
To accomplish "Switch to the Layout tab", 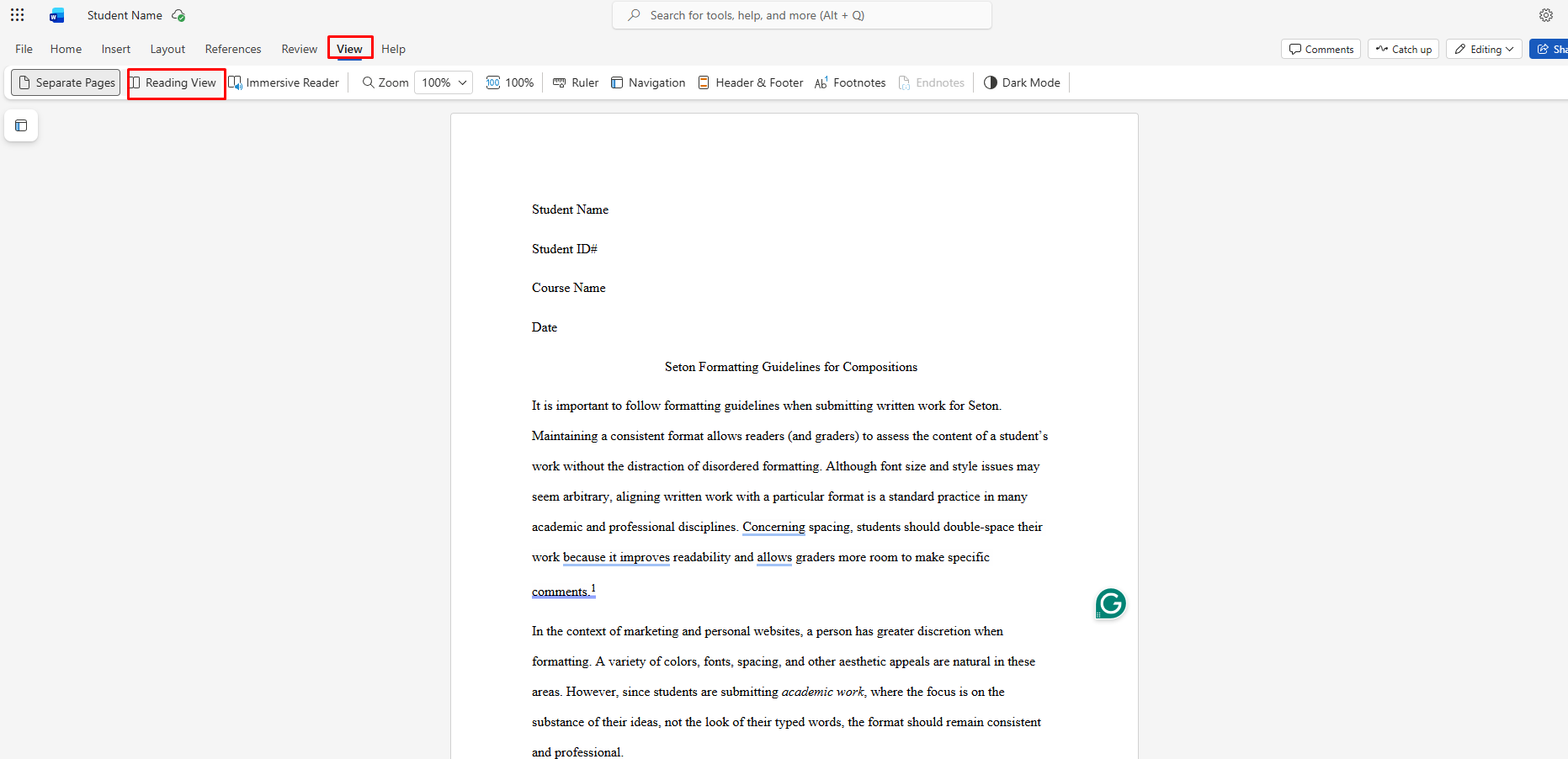I will (167, 49).
